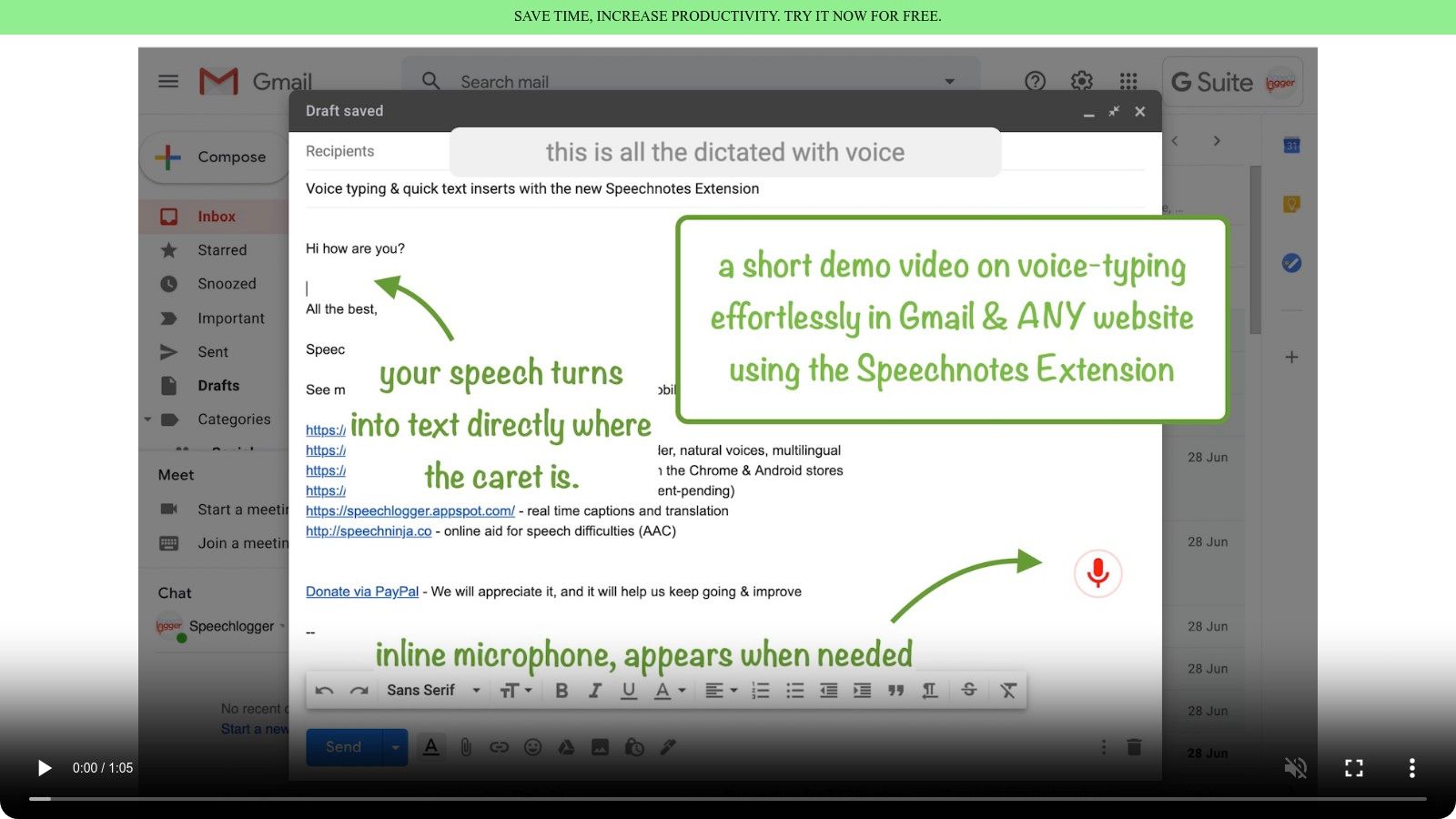Open Google Calendar from the right sidebar
Screen dimensions: 1456x819
pos(1291,145)
